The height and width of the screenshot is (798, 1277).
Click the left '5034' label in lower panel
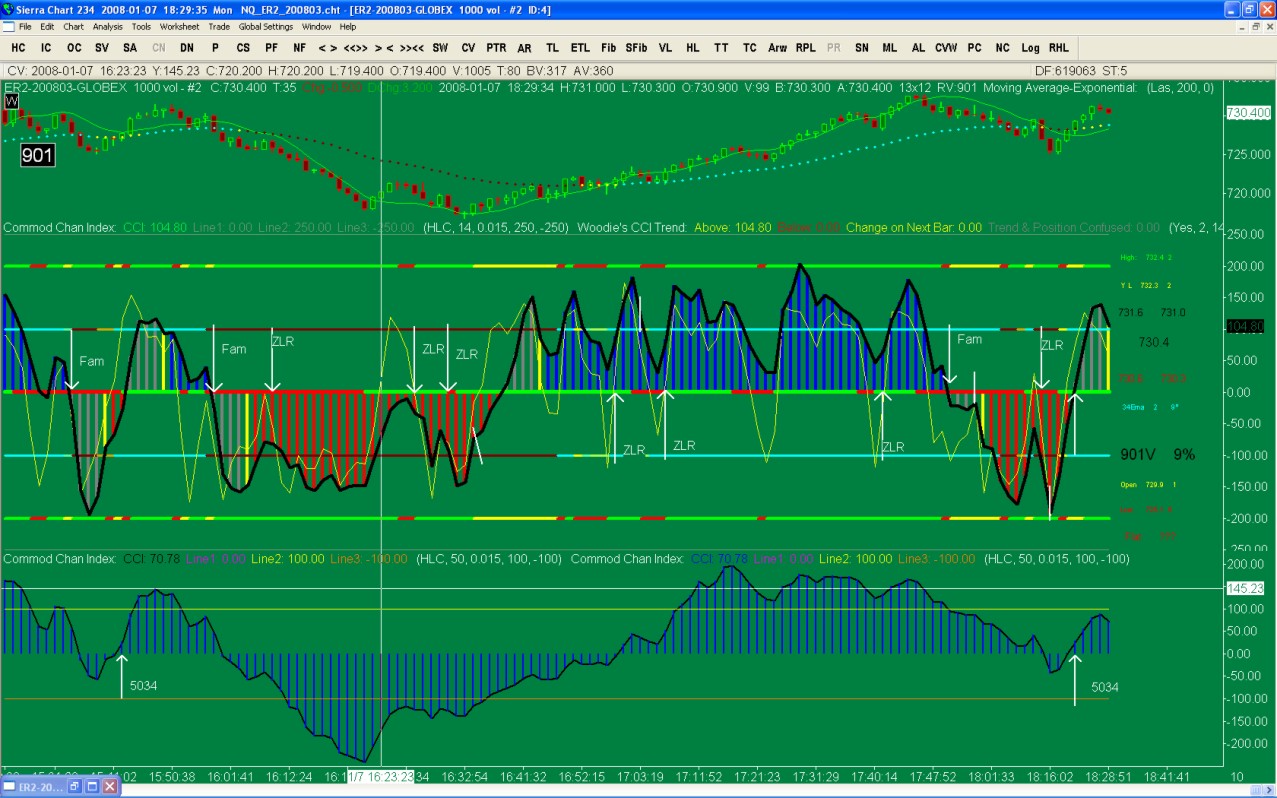coord(143,686)
